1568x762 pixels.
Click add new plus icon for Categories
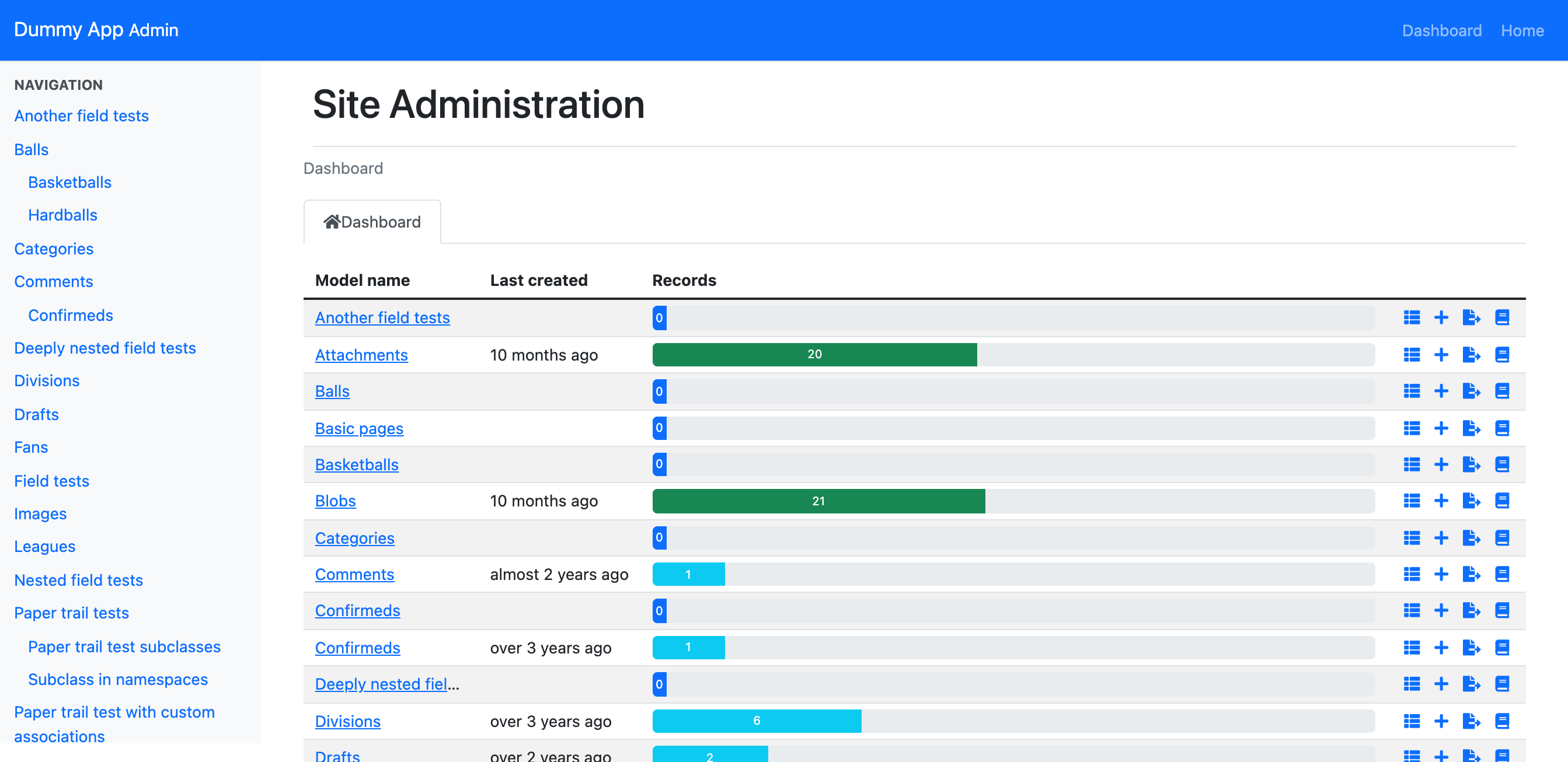click(x=1440, y=537)
